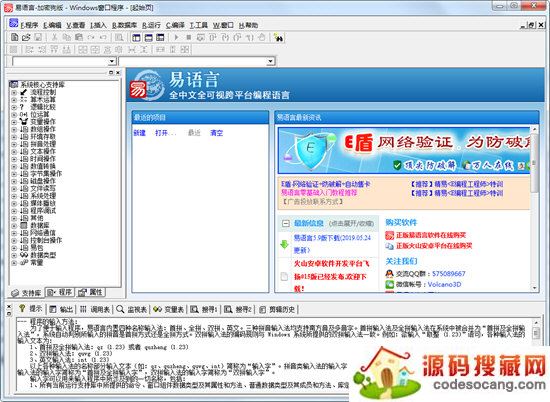Select the 字节集操作 tree item
The image size is (550, 402).
46,174
